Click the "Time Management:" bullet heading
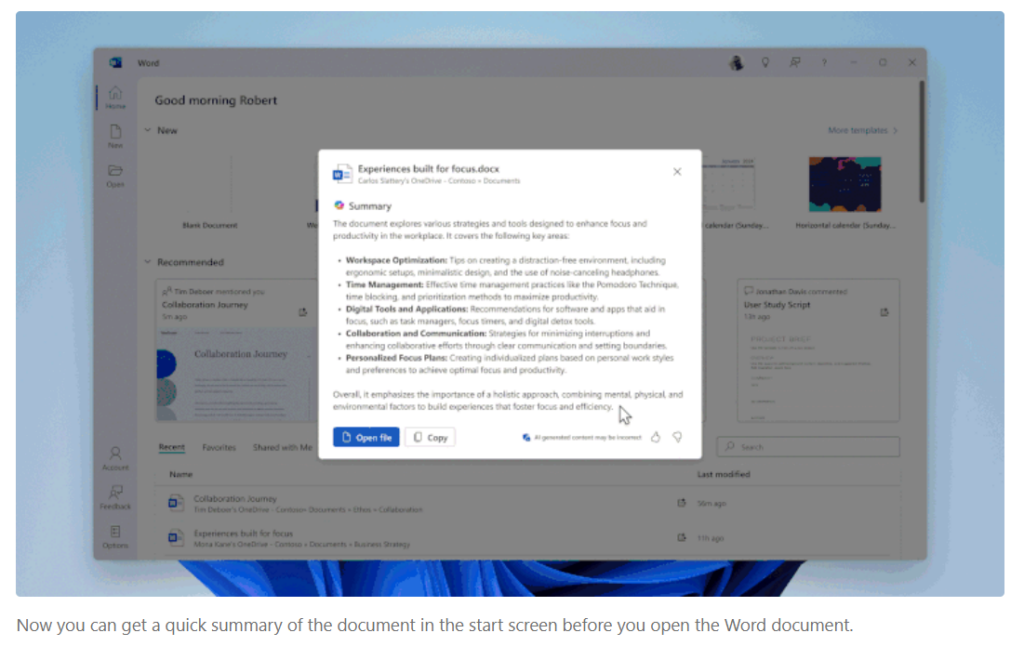The width and height of the screenshot is (1024, 646). [385, 285]
